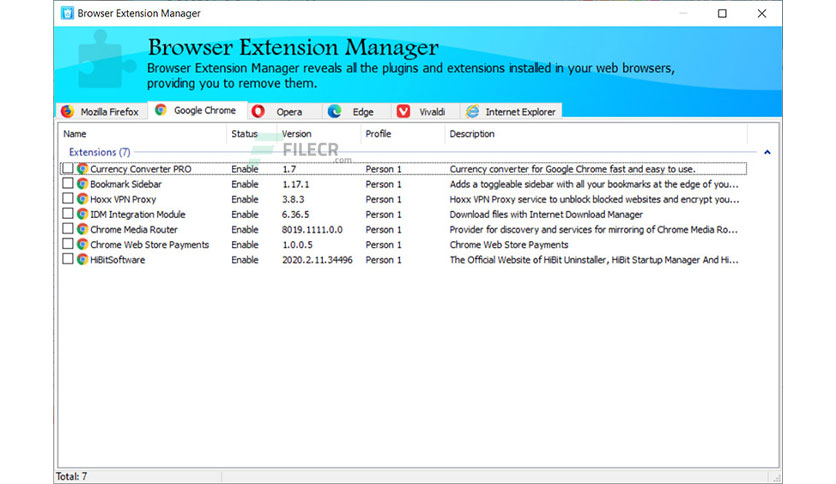Select the Chrome Web Store Payments checkbox
836x484 pixels.
(68, 244)
